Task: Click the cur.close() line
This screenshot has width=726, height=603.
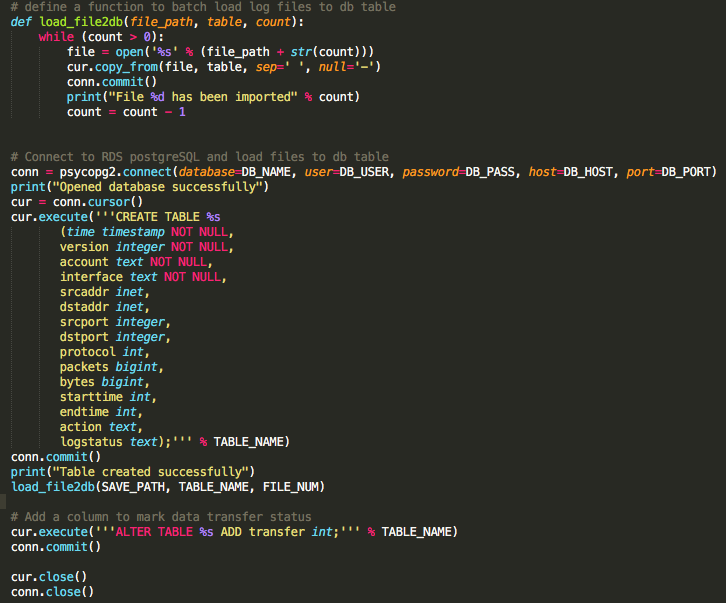Action: click(x=49, y=577)
